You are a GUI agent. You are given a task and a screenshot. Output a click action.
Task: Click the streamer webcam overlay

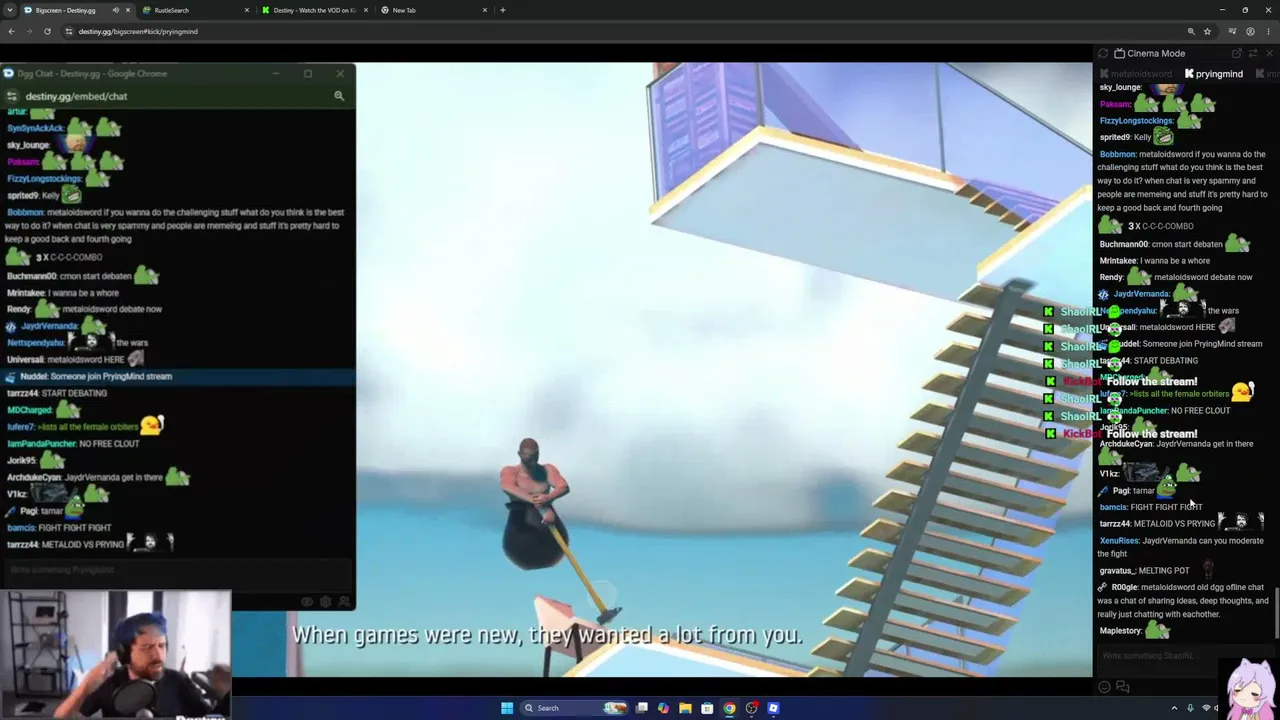[x=116, y=654]
